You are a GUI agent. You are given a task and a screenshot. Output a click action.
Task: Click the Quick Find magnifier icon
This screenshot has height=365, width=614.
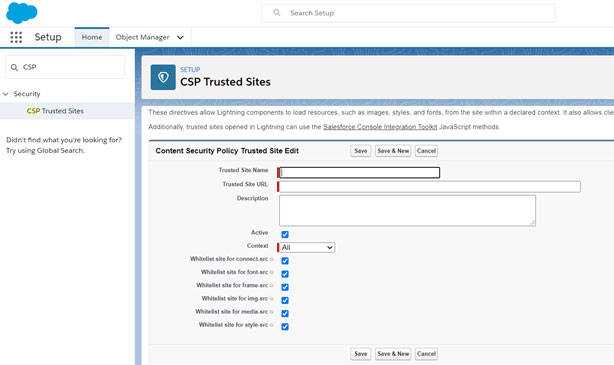point(14,67)
